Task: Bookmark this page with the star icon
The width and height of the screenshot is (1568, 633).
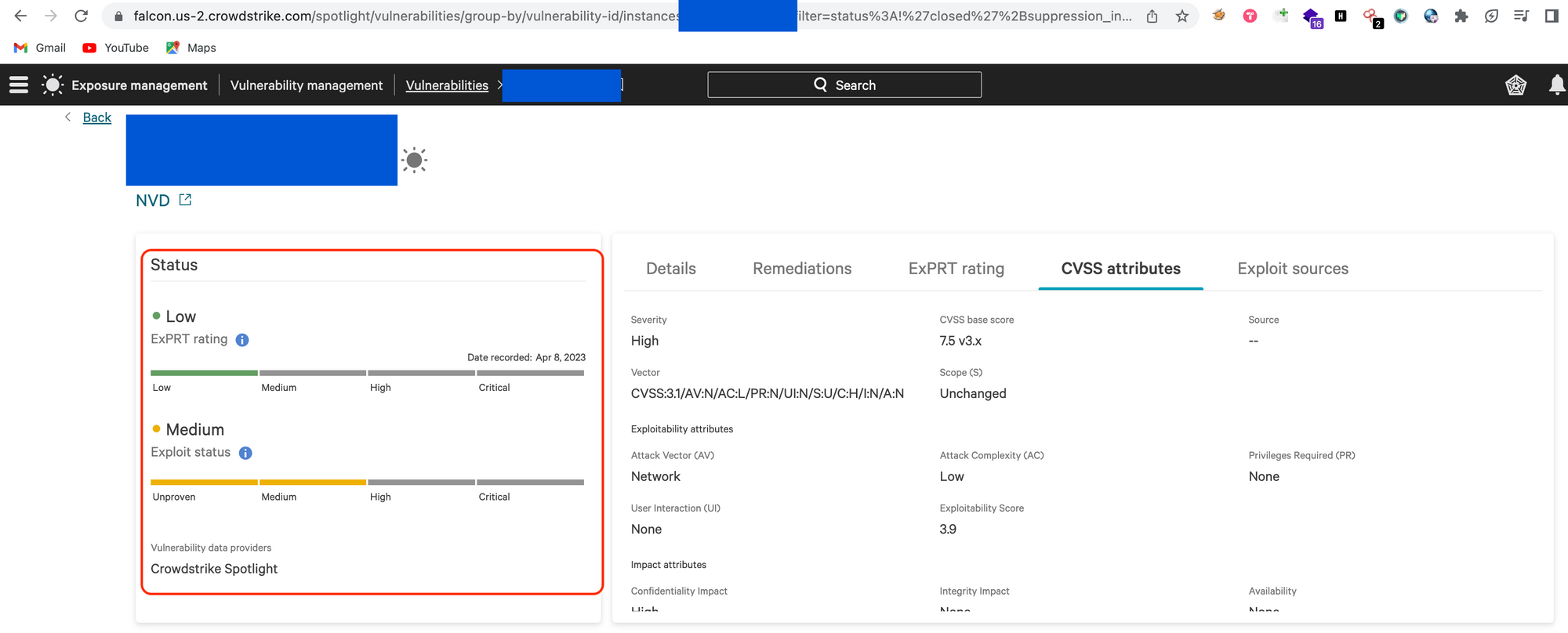Action: pyautogui.click(x=1182, y=16)
